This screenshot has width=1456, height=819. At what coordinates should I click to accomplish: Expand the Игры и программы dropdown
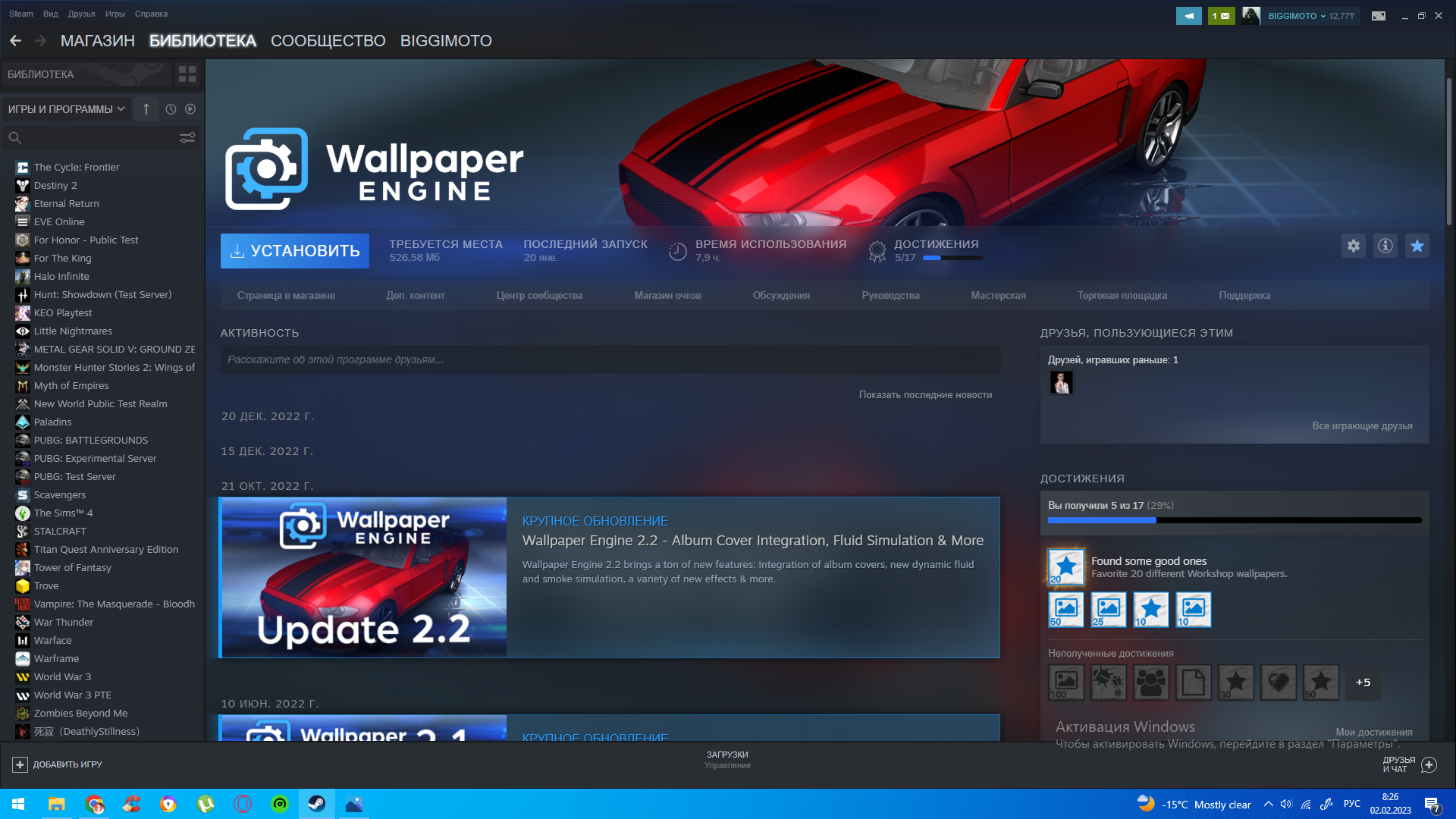[67, 109]
